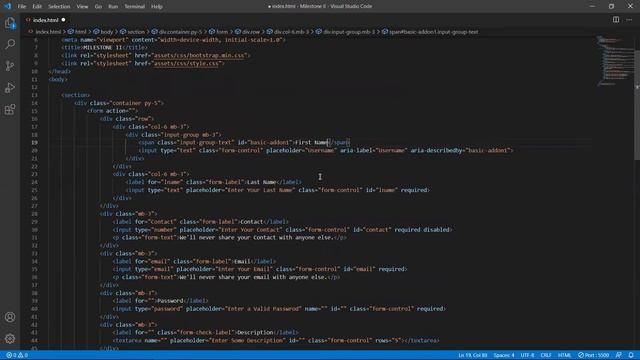
Task: Click the VS Code logo icon
Action: point(7,6)
